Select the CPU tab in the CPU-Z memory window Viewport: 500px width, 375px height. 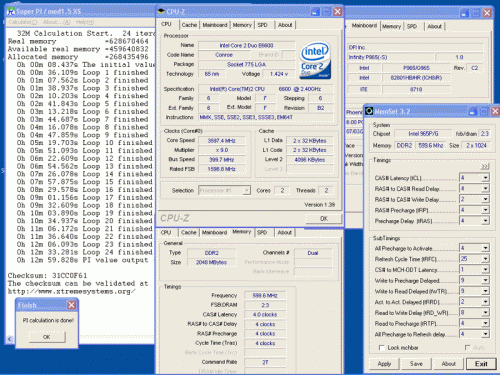pyautogui.click(x=166, y=233)
